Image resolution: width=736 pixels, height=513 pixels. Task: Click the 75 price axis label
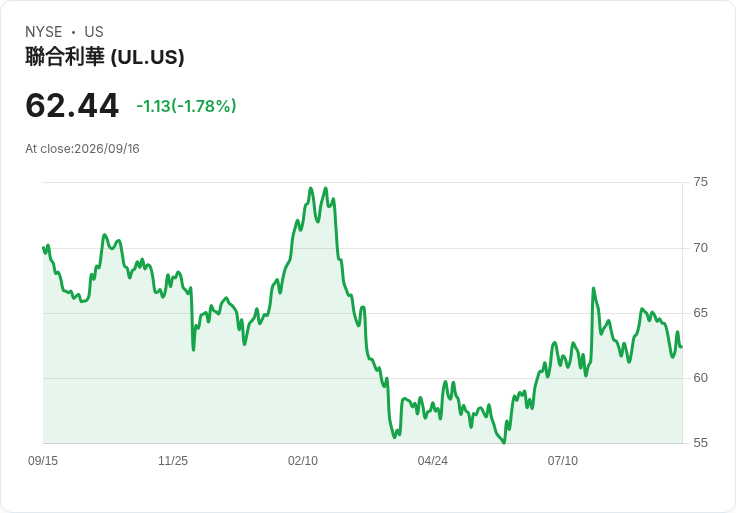tap(700, 182)
